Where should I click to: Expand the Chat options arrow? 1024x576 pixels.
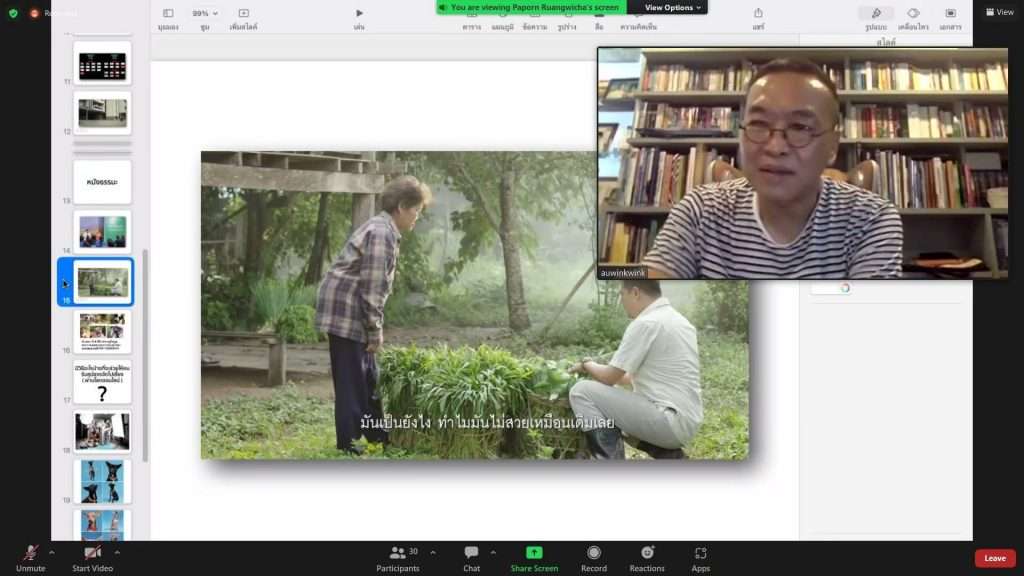tap(493, 552)
